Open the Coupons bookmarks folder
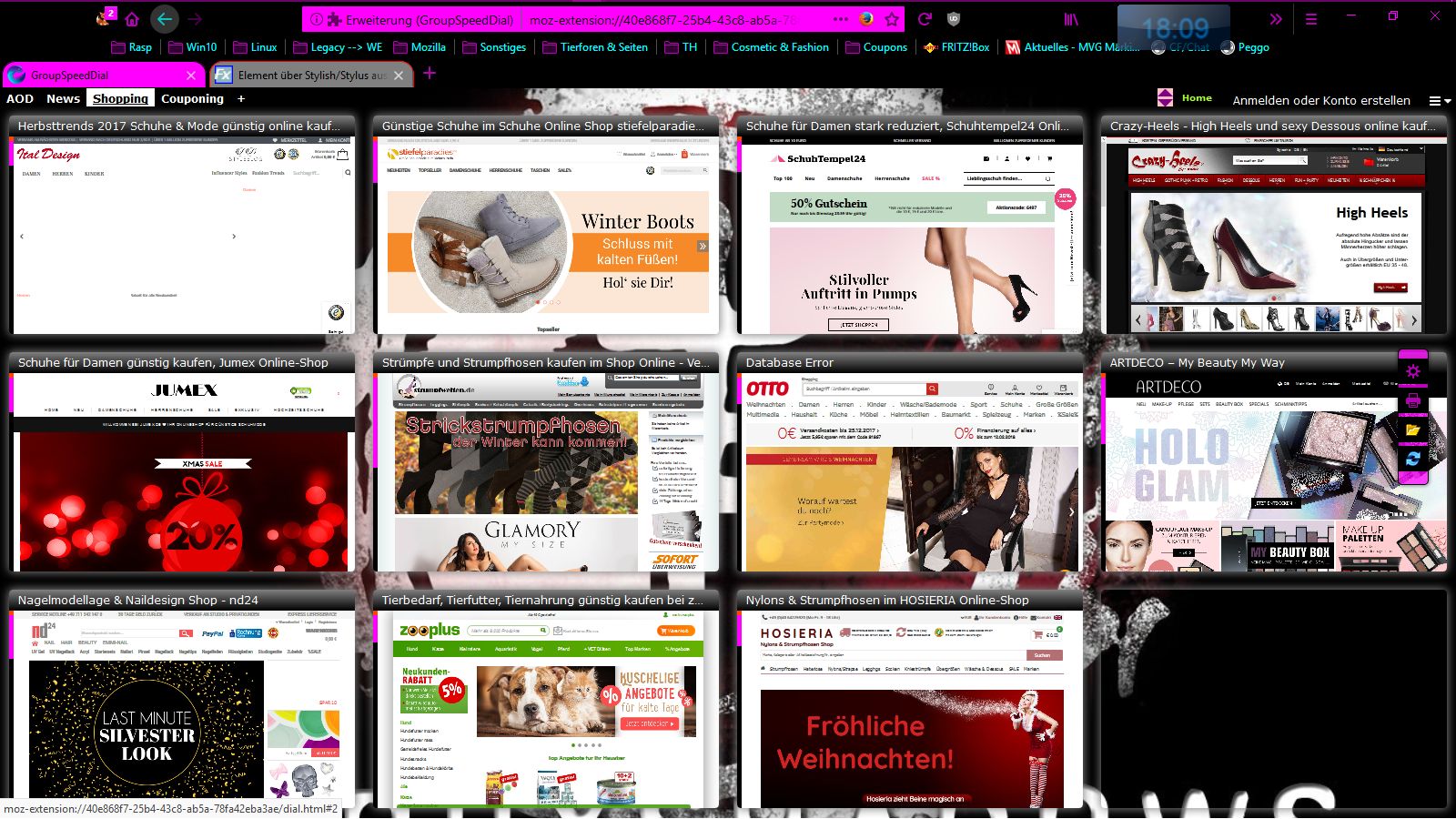Screen dimensions: 1456x819 (876, 47)
